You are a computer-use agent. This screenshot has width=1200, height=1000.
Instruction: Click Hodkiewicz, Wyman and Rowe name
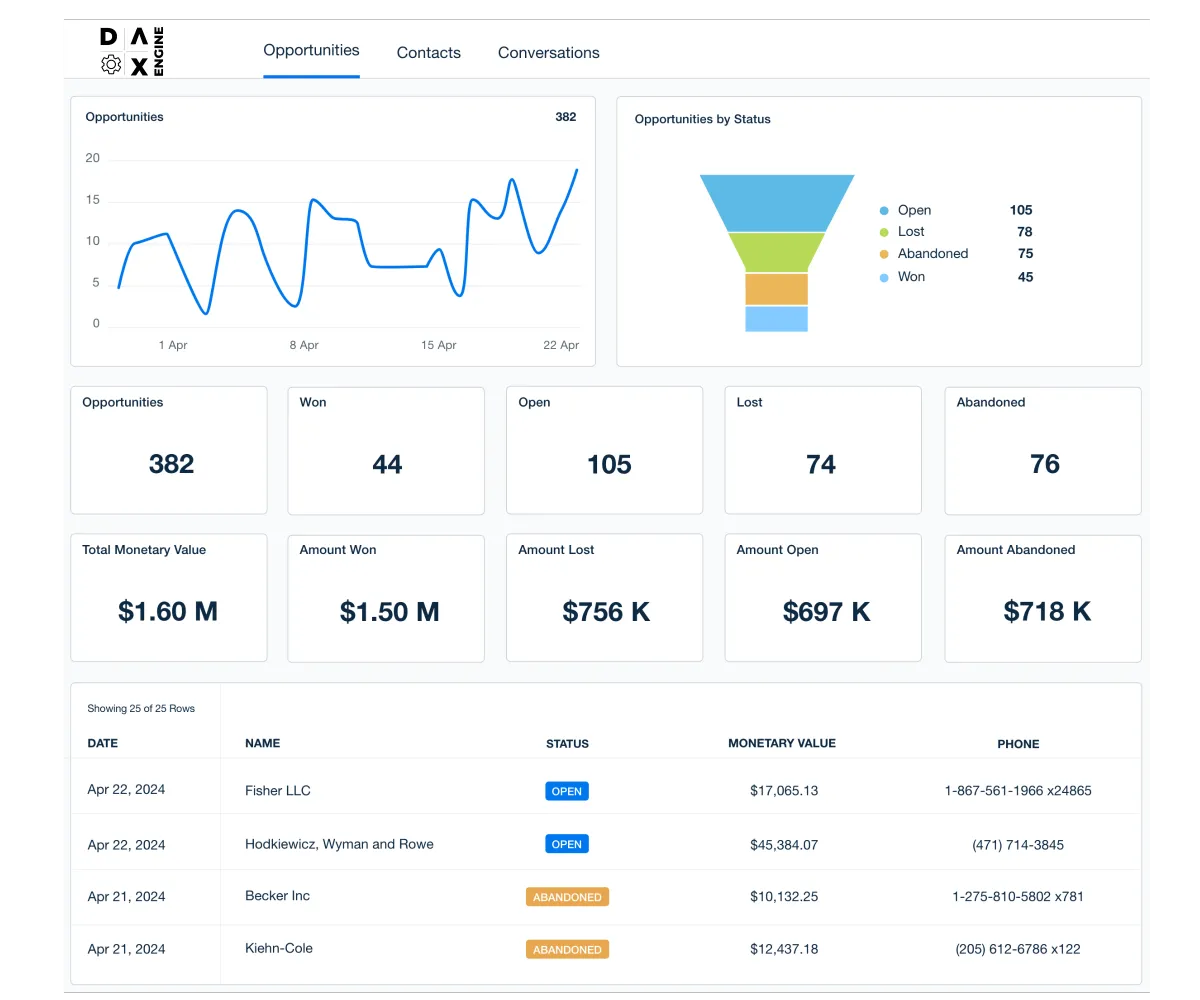(339, 844)
